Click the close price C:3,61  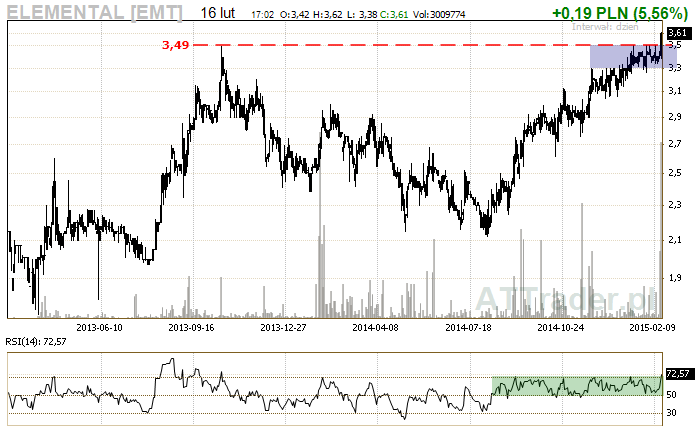pos(394,15)
